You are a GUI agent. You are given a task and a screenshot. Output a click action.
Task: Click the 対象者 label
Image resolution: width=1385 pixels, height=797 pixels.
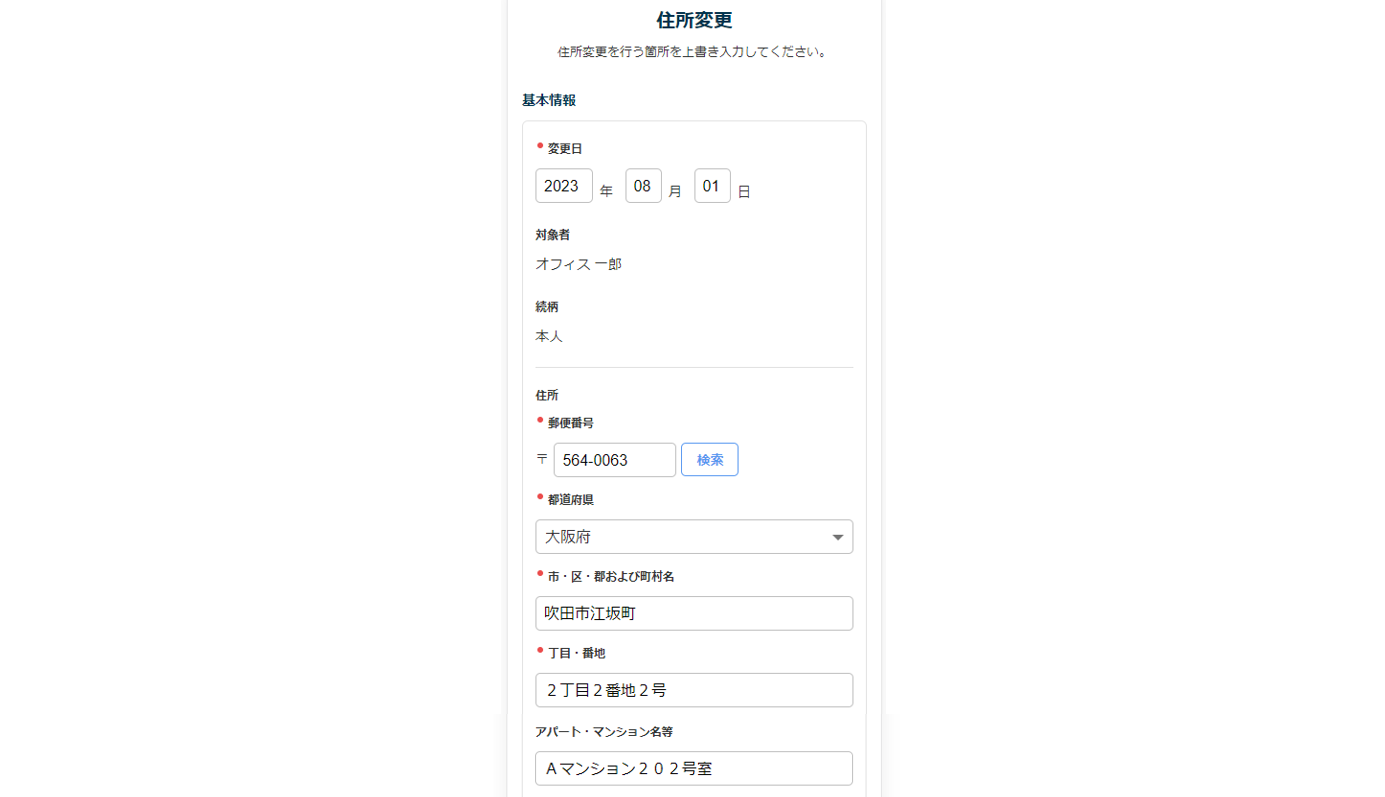(x=553, y=235)
